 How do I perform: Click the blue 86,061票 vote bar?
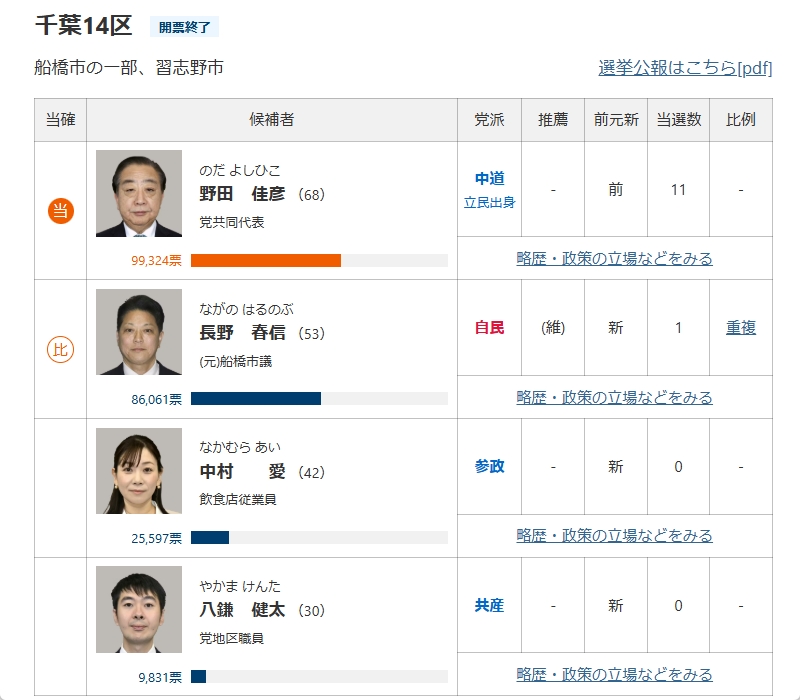pyautogui.click(x=256, y=399)
